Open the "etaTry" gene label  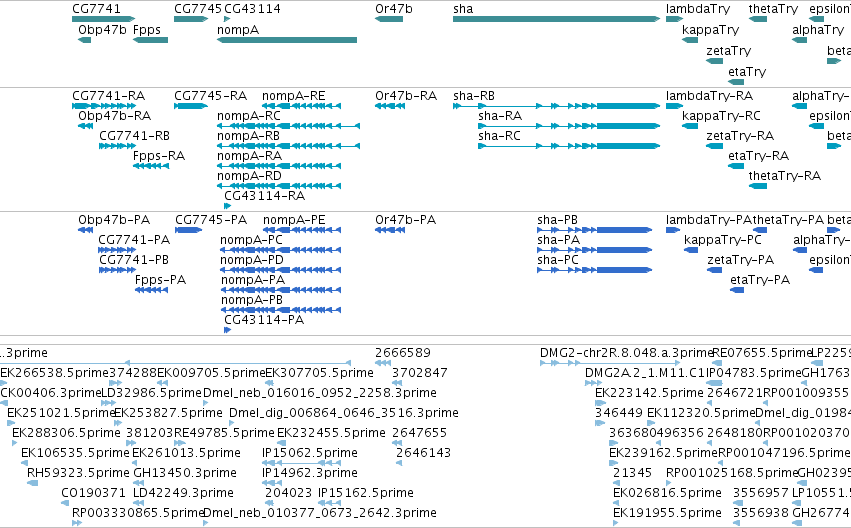(747, 72)
